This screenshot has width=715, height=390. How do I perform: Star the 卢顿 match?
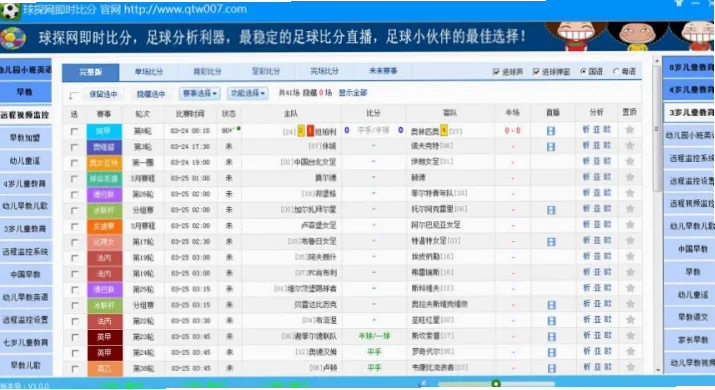[x=630, y=367]
